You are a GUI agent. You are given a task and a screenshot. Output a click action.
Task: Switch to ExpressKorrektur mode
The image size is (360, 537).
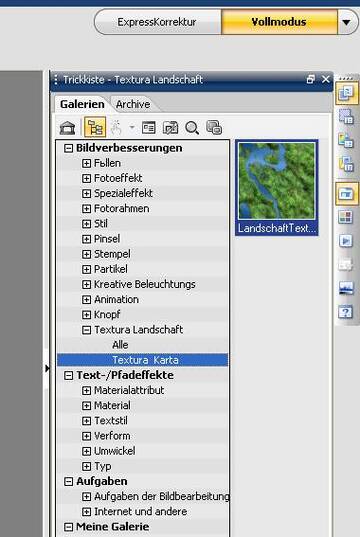(157, 22)
